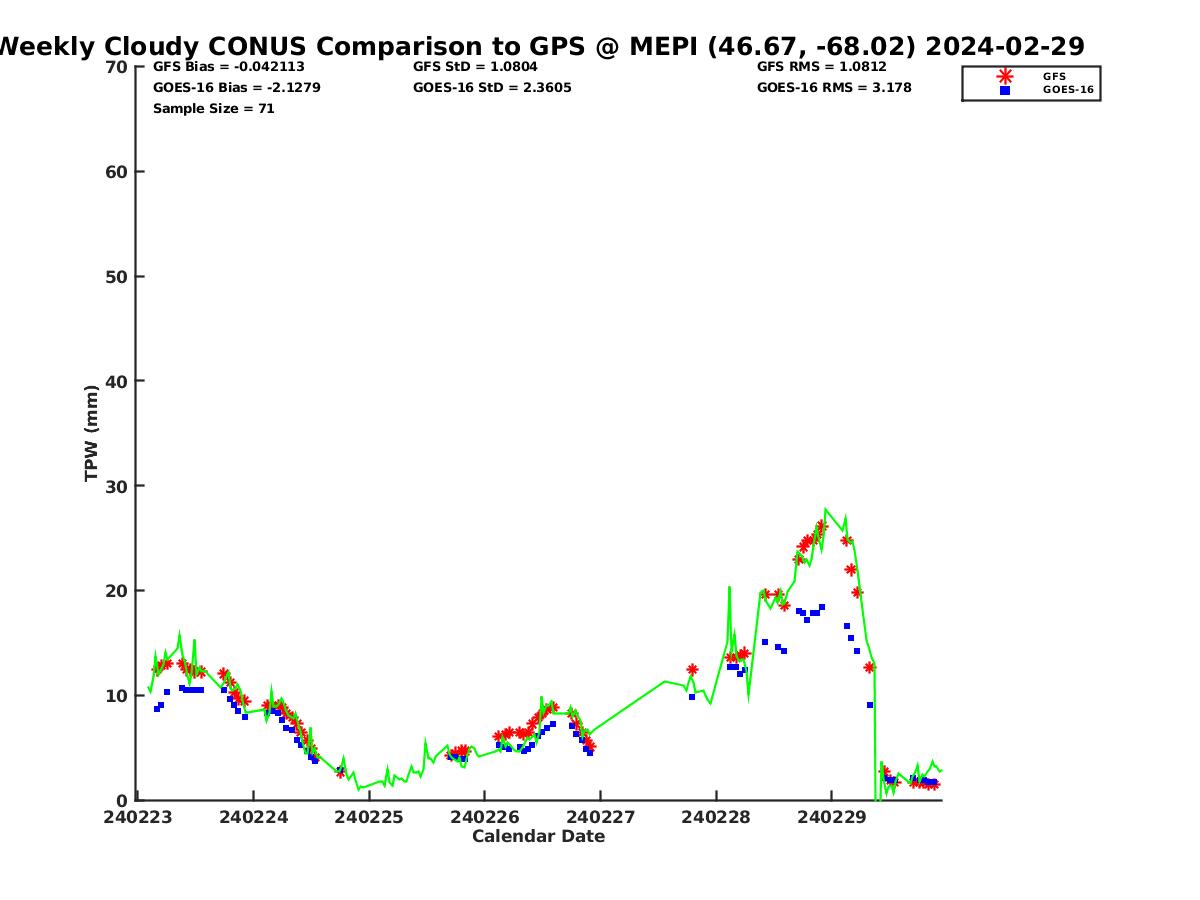Viewport: 1200px width, 900px height.
Task: Click the green line's highest peak near 240229
Action: coord(826,509)
